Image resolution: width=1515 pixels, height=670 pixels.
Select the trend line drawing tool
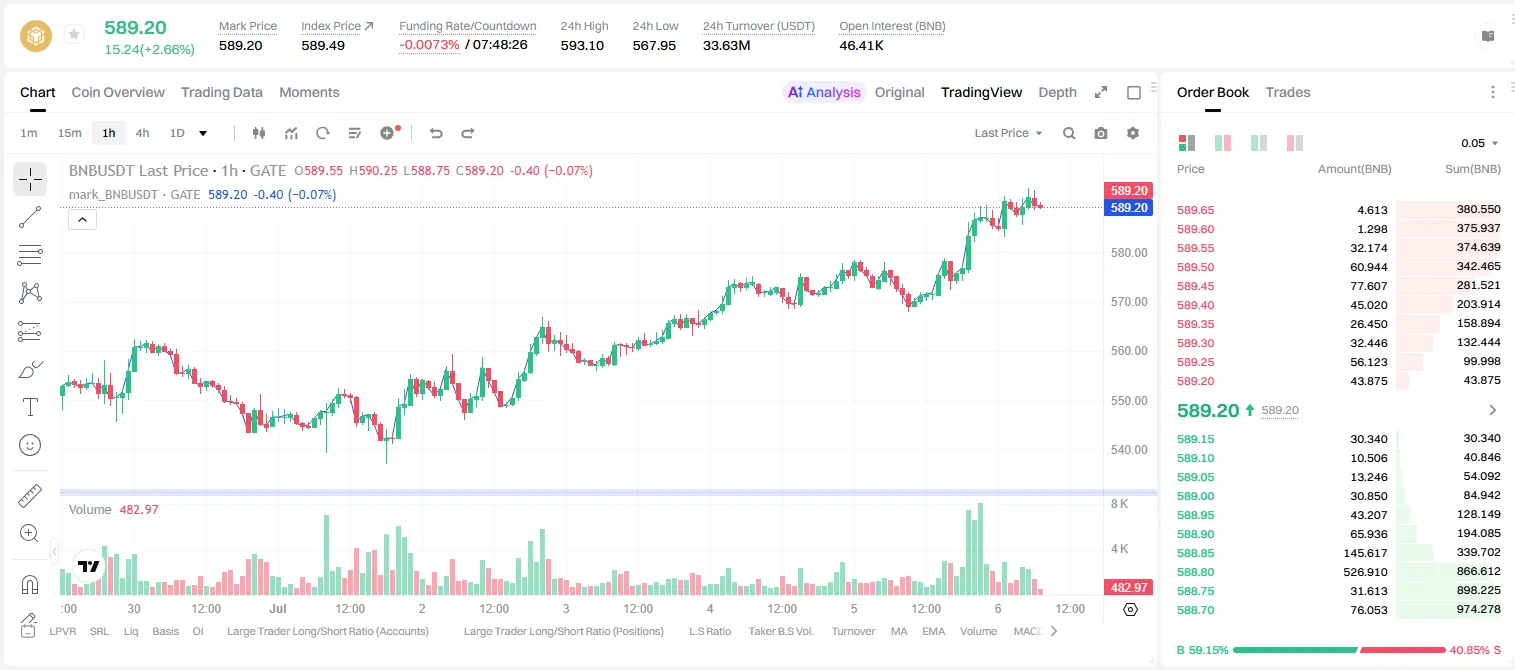pos(30,217)
